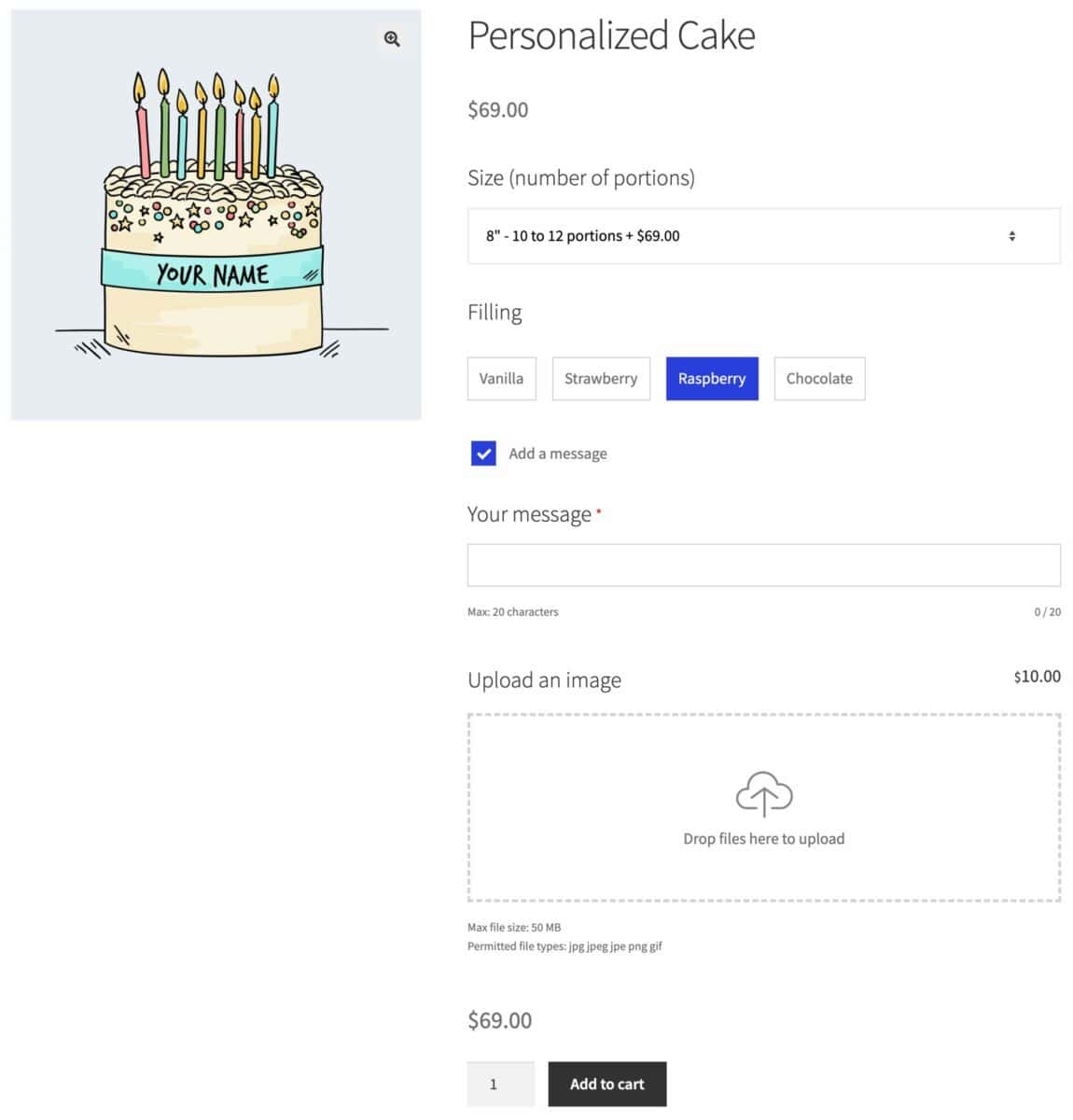Click the quantity input box
The image size is (1073, 1120).
pyautogui.click(x=501, y=1084)
